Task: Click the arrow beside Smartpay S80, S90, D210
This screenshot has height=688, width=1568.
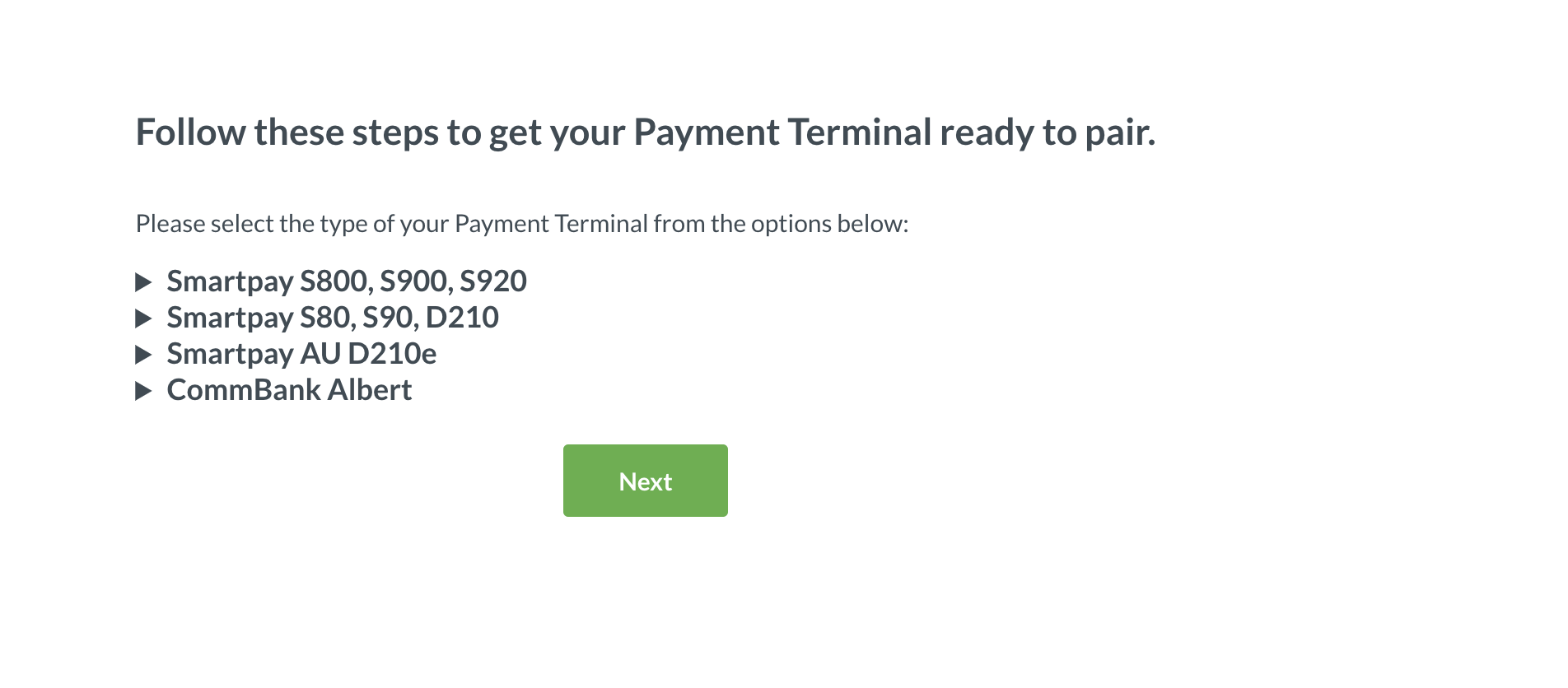Action: click(x=147, y=317)
